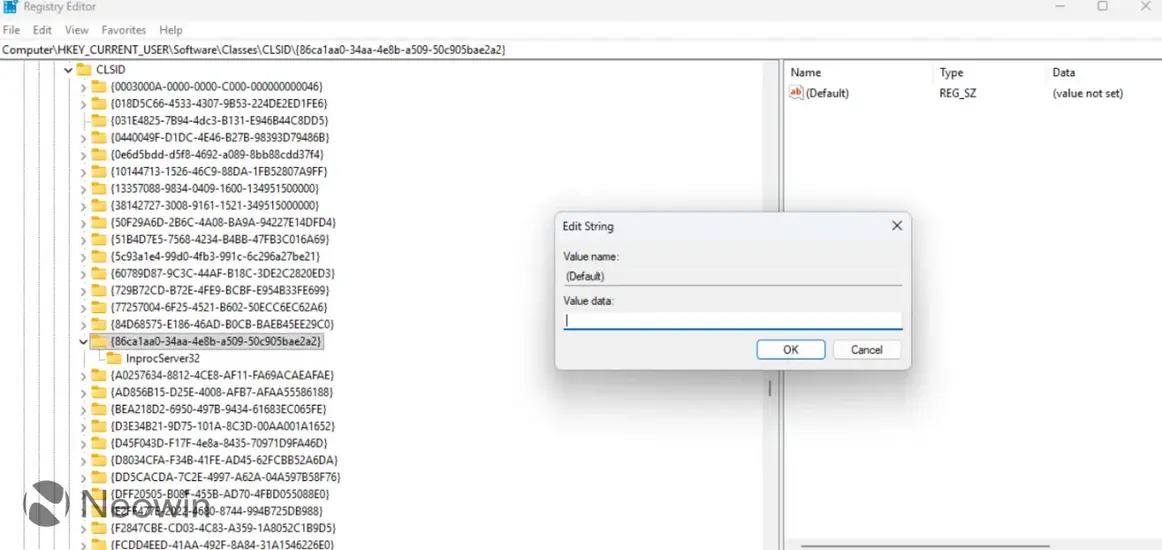Image resolution: width=1162 pixels, height=550 pixels.
Task: Close the Edit String dialog
Action: coord(897,225)
